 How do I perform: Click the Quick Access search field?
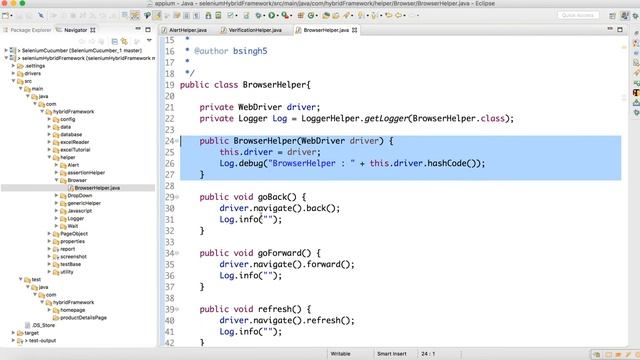[x=578, y=16]
